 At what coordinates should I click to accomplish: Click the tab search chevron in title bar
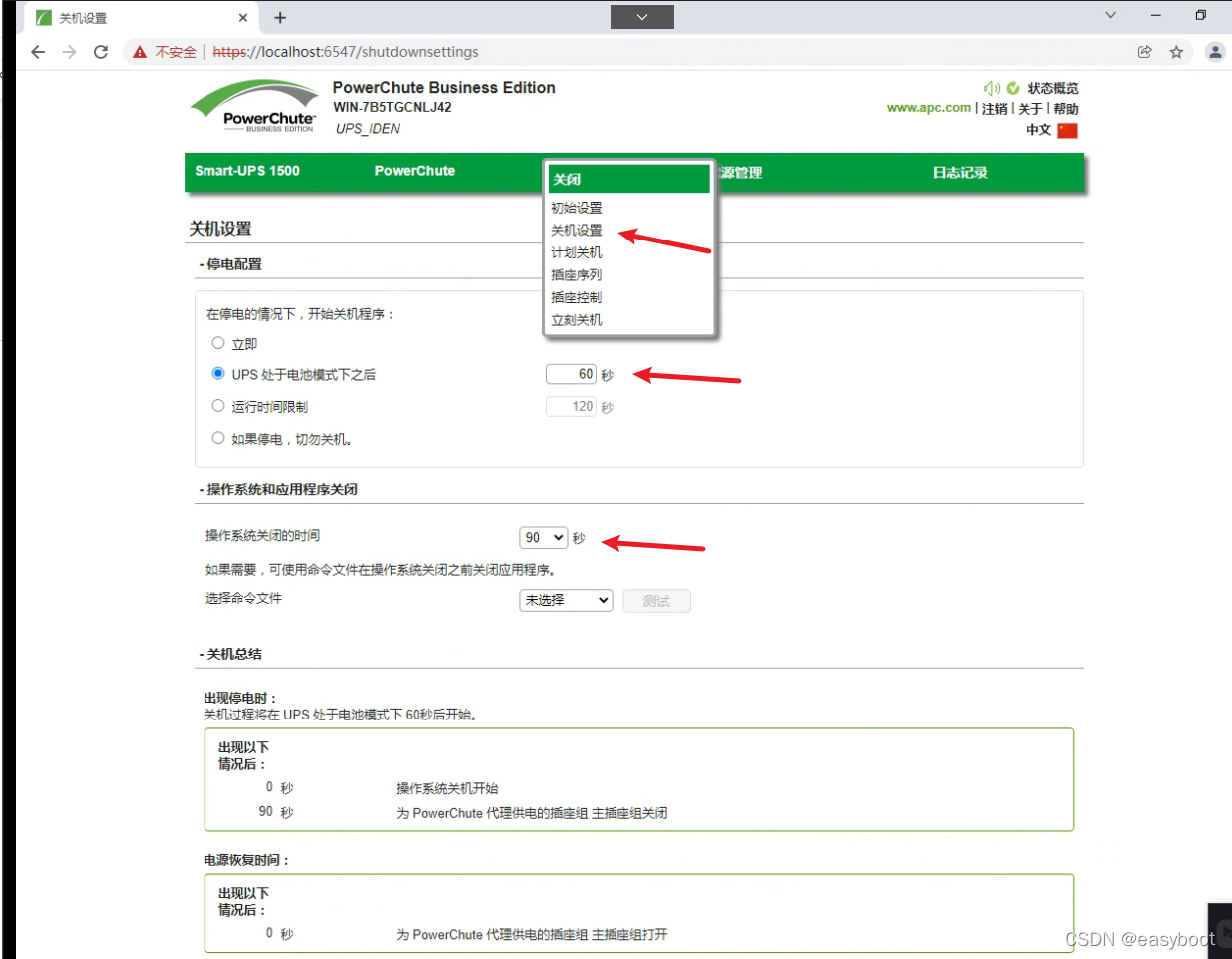[1110, 15]
